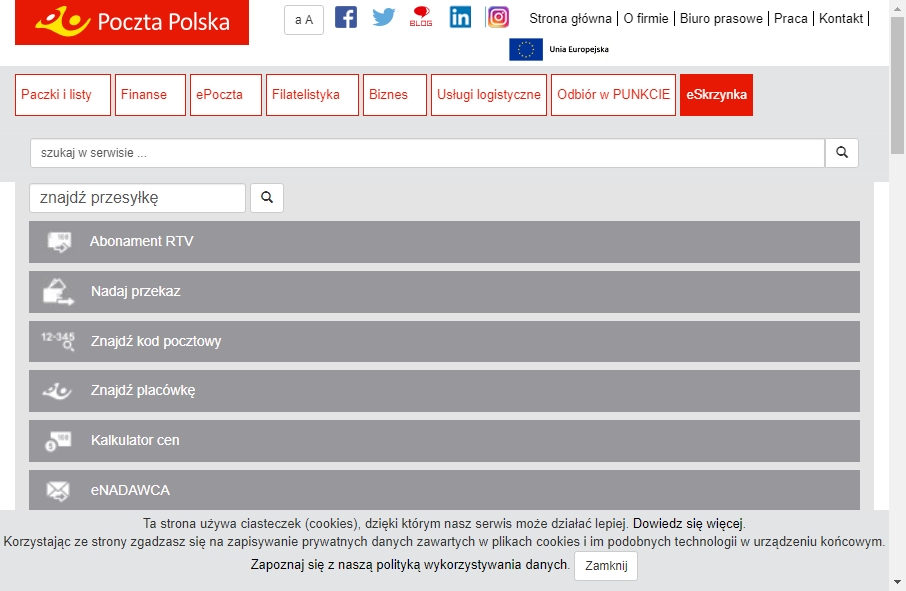
Task: Open the Twitter profile icon
Action: point(384,17)
